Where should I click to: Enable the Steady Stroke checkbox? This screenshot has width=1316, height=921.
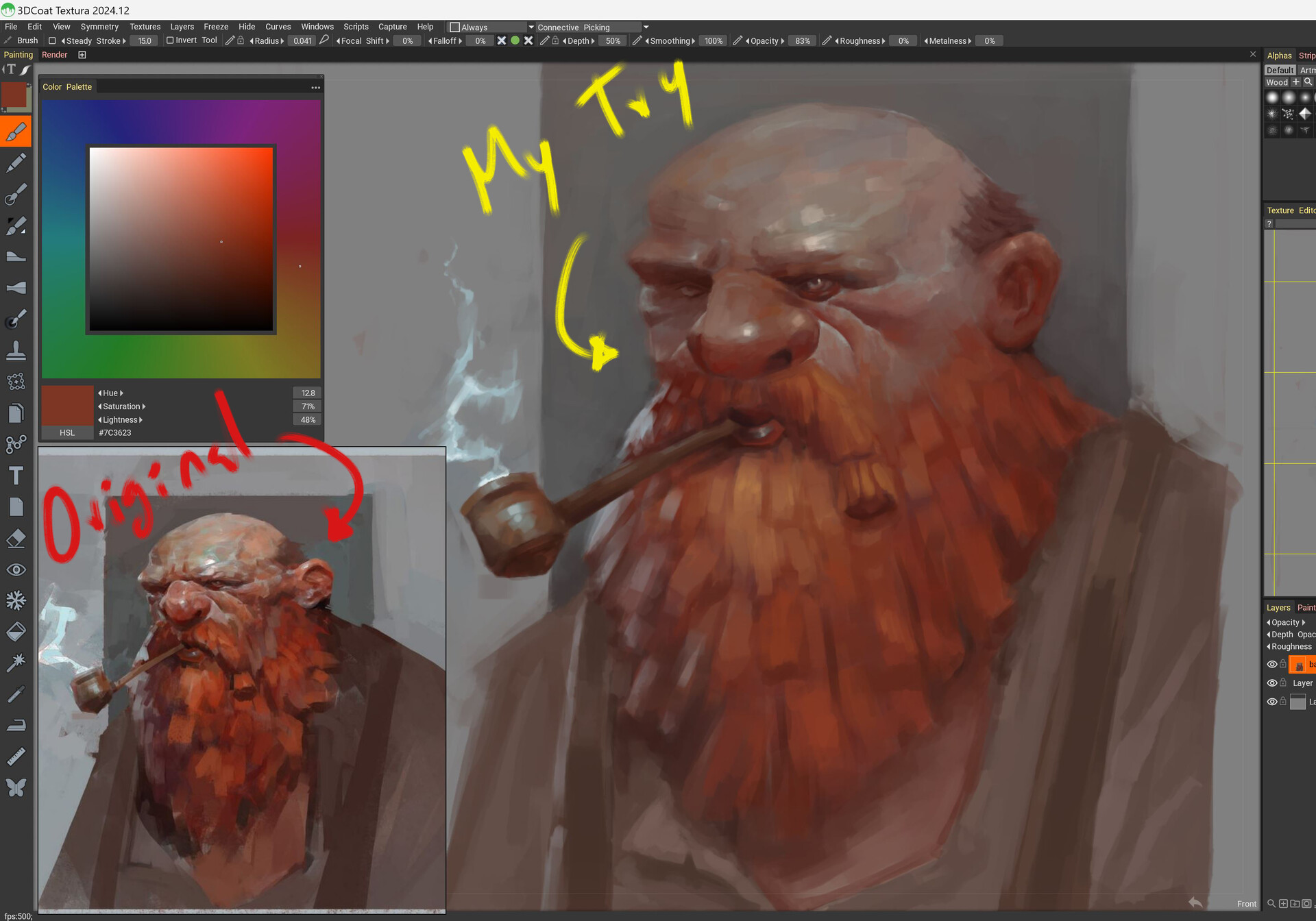(53, 40)
